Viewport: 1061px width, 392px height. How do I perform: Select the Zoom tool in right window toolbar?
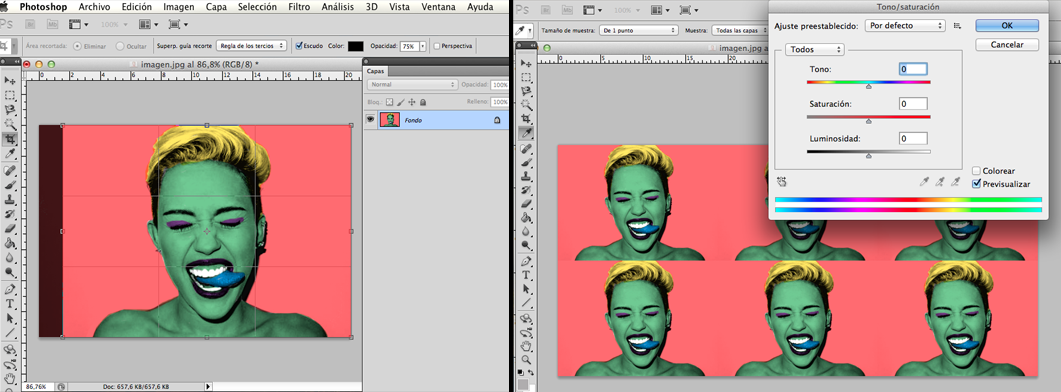pos(526,359)
